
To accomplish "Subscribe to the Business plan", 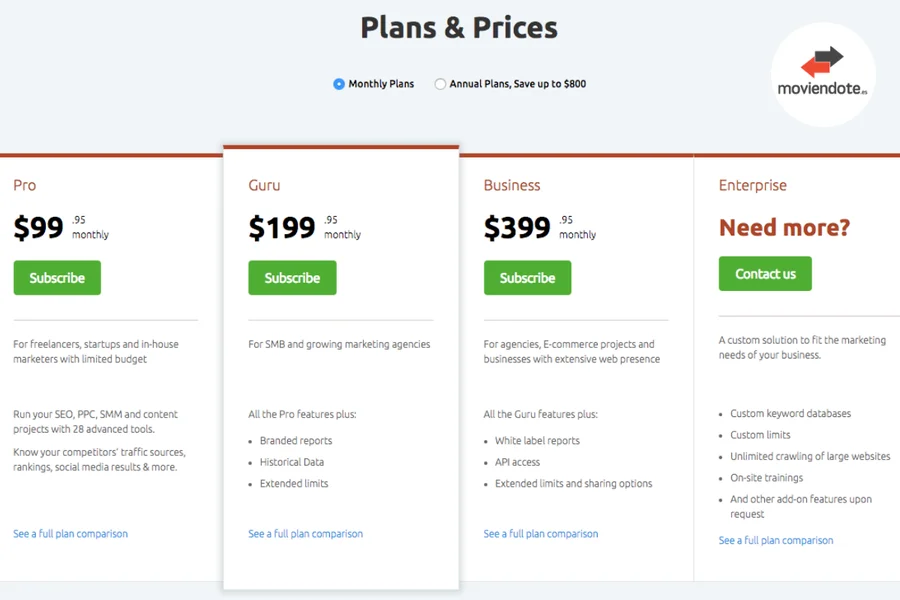I will 527,278.
